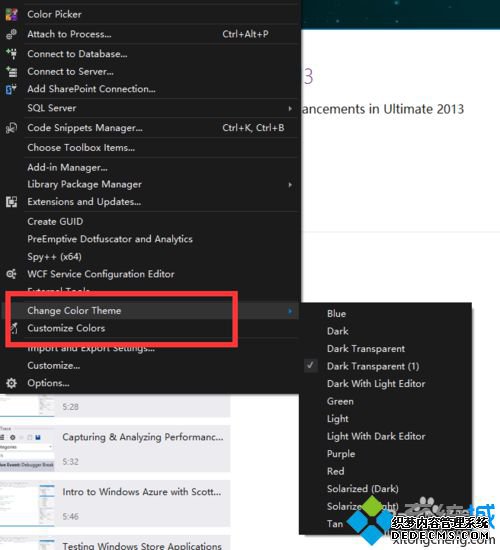Viewport: 500px width, 550px height.
Task: Click the Extensions and Updates icon
Action: (11, 202)
